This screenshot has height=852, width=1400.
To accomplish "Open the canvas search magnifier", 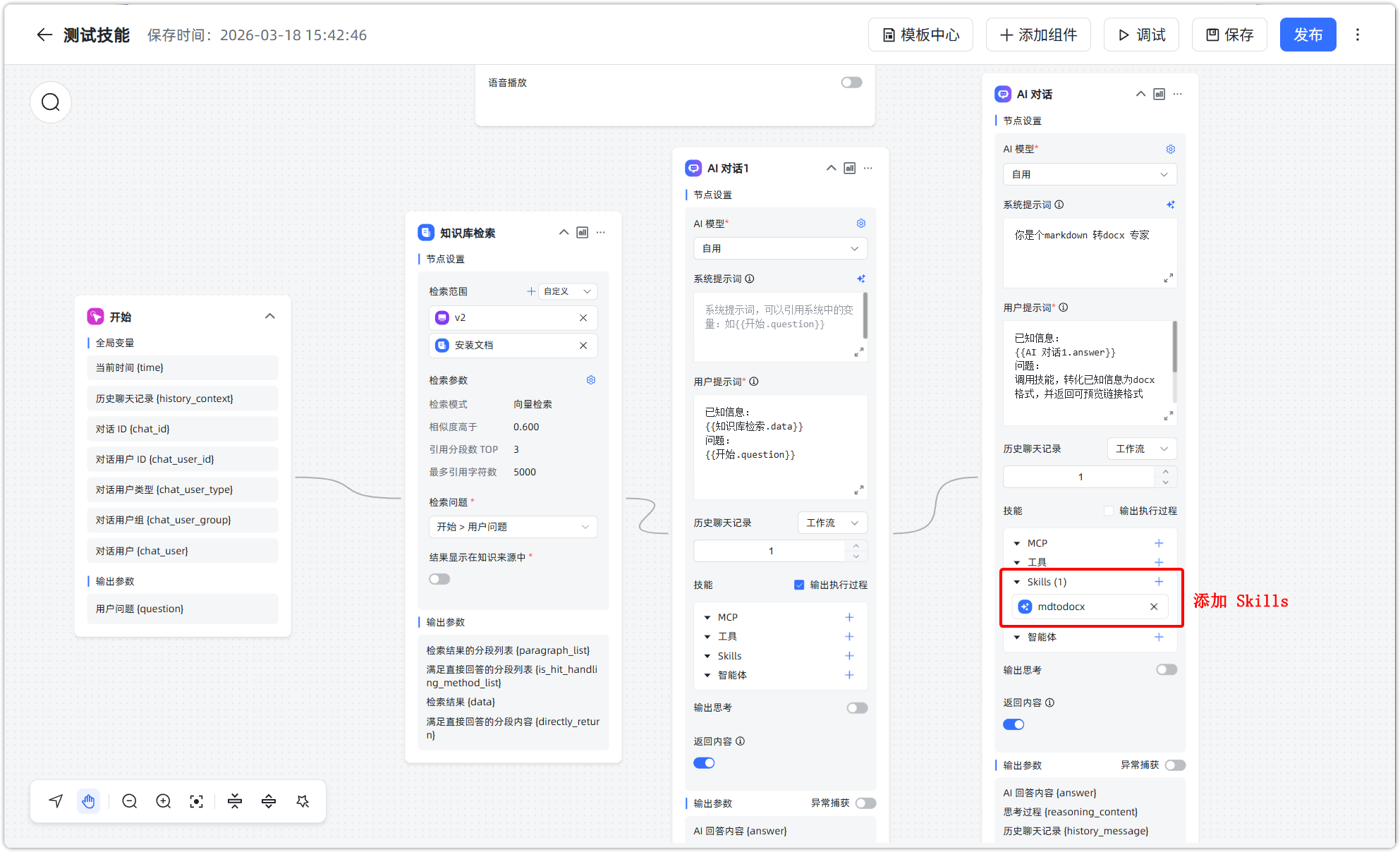I will click(51, 103).
